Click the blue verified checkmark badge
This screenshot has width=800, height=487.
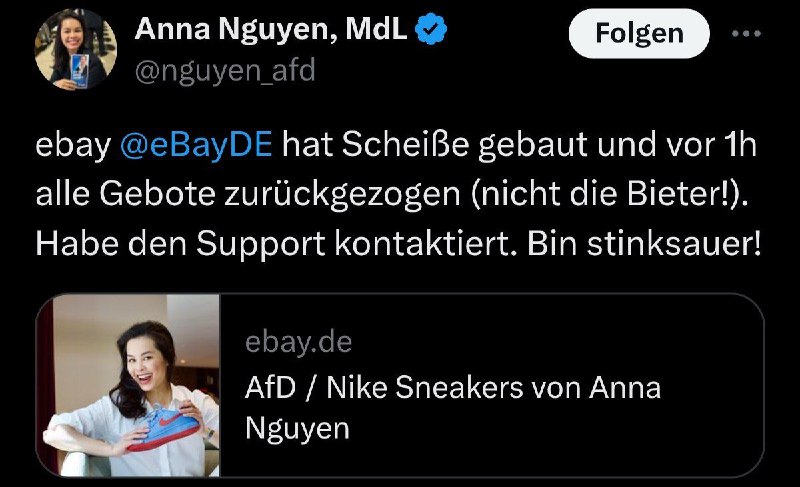[430, 31]
